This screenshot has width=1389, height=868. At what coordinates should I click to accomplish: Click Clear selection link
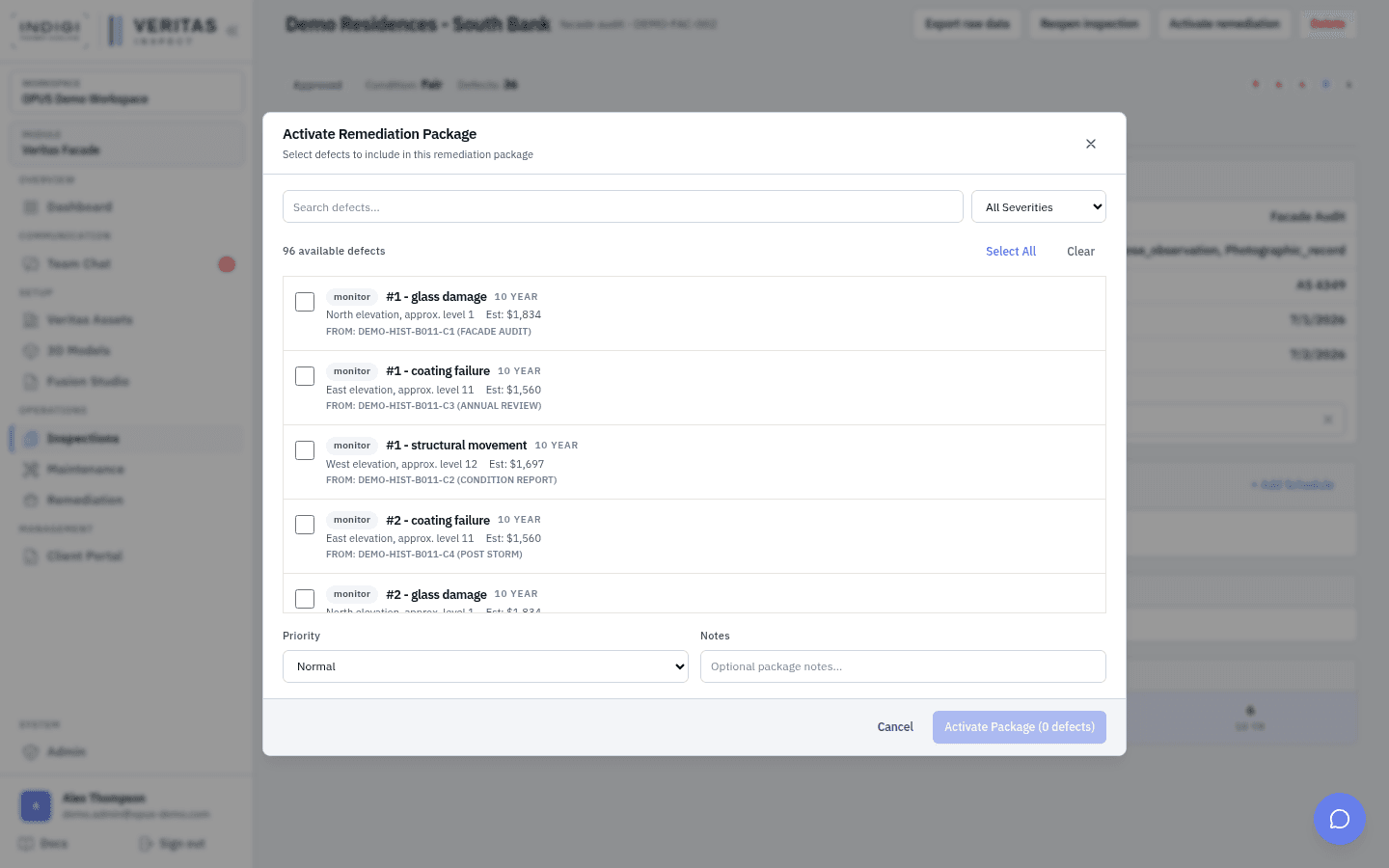(x=1080, y=251)
